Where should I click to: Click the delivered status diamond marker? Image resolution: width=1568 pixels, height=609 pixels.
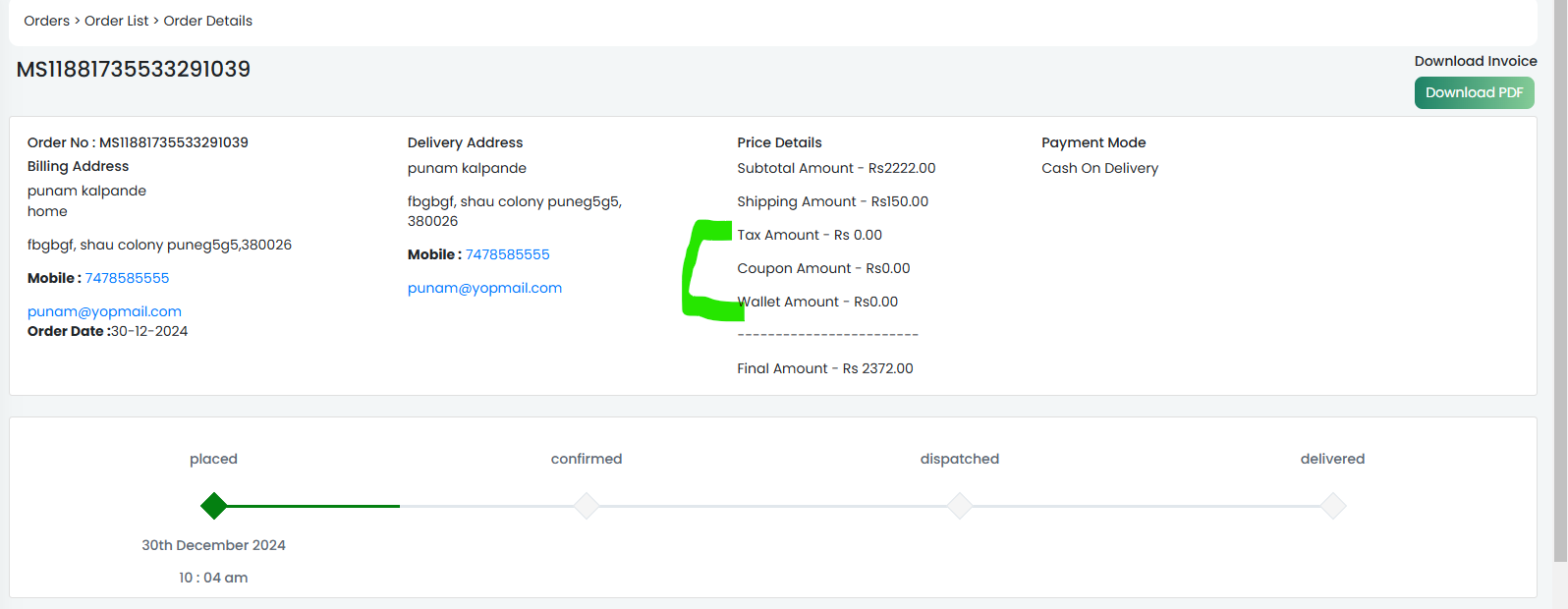1333,506
